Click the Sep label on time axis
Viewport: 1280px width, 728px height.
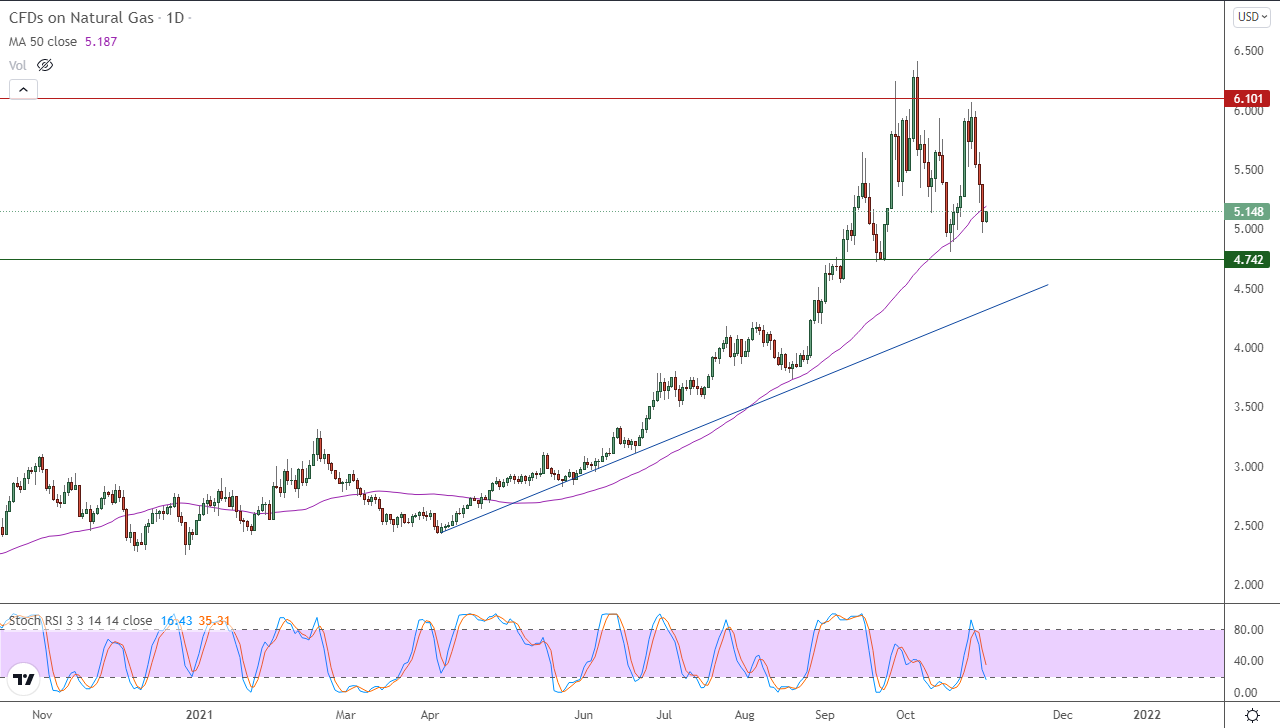click(x=825, y=715)
